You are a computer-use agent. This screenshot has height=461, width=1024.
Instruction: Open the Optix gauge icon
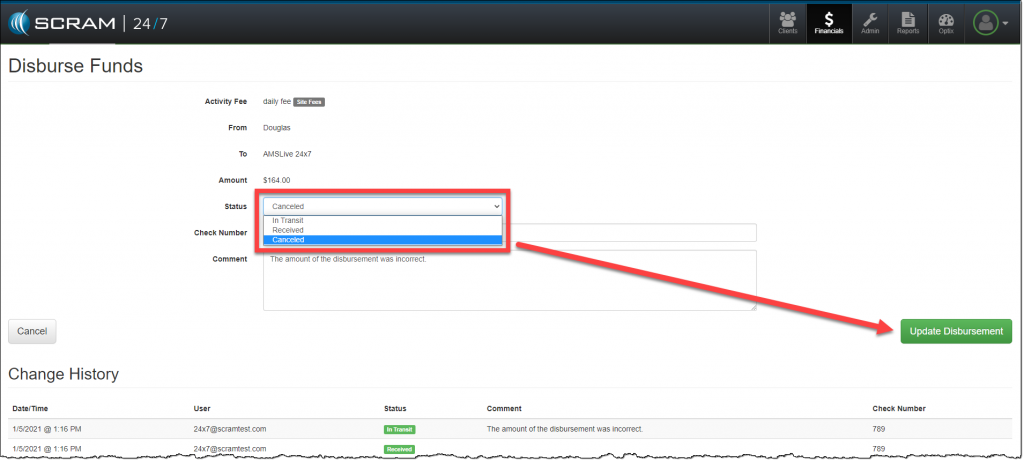(x=946, y=24)
